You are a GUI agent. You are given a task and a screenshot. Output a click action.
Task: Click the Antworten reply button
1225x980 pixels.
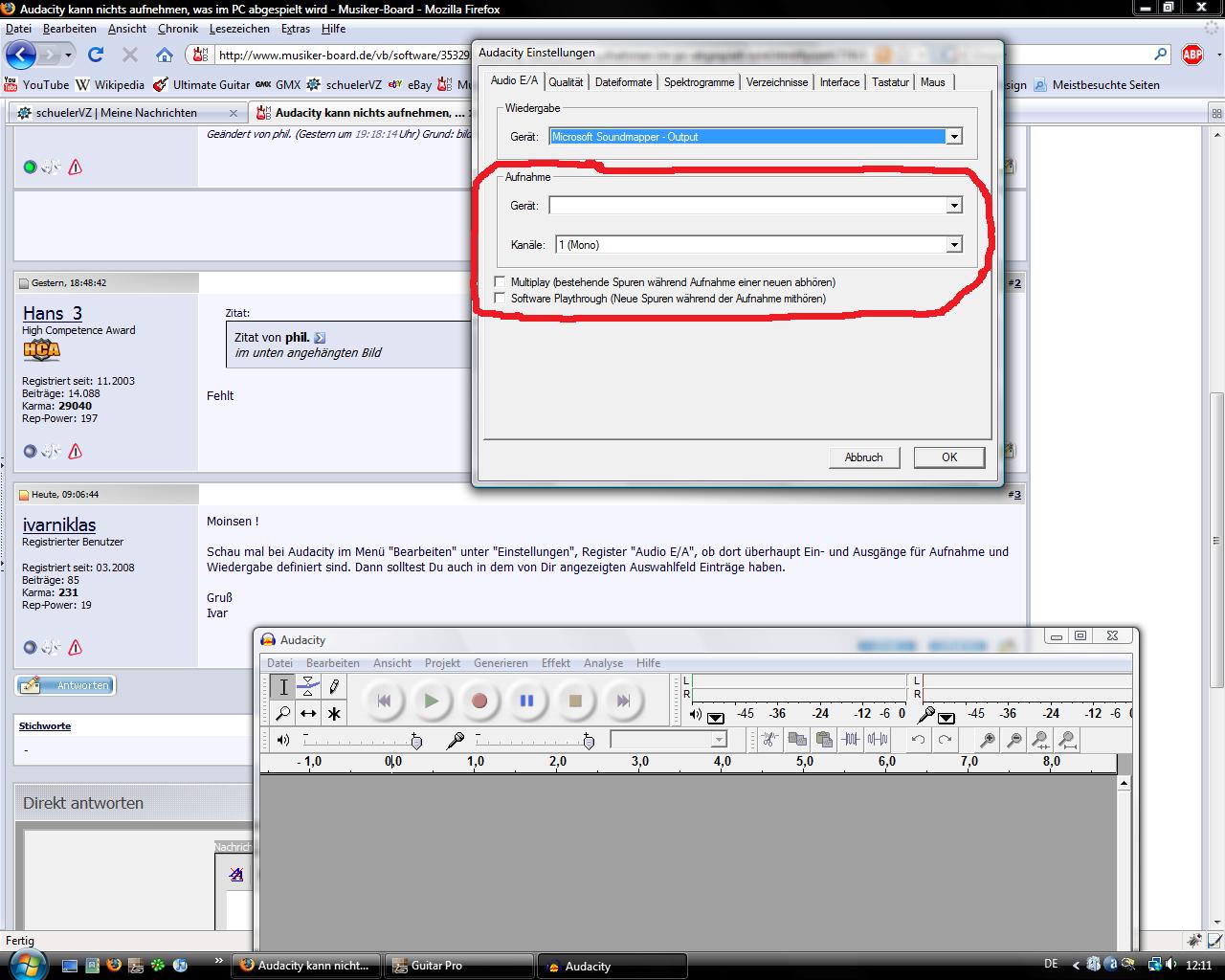(x=66, y=685)
